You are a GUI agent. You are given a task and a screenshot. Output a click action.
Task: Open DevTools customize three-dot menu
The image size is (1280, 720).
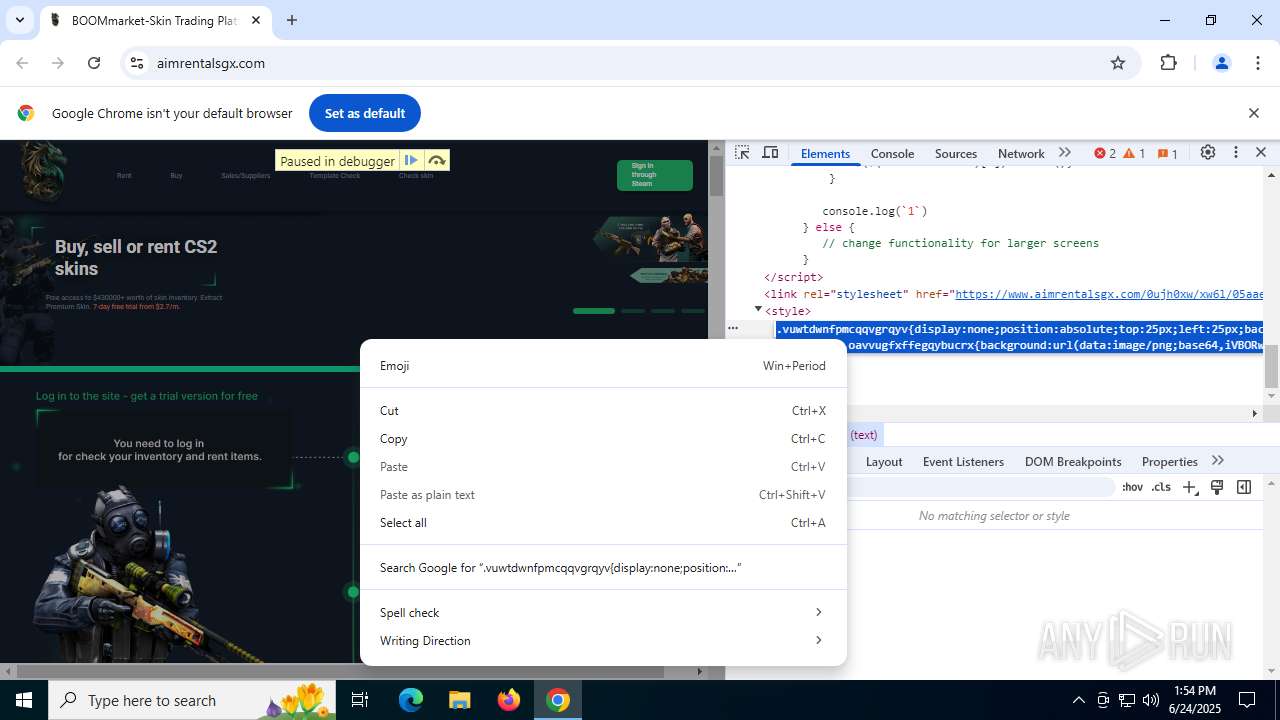pos(1236,153)
